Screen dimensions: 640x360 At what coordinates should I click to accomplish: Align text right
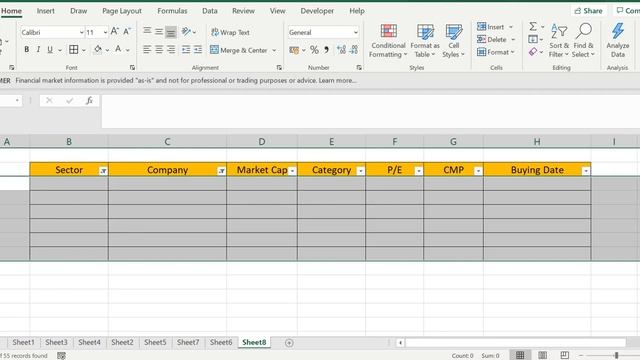171,50
